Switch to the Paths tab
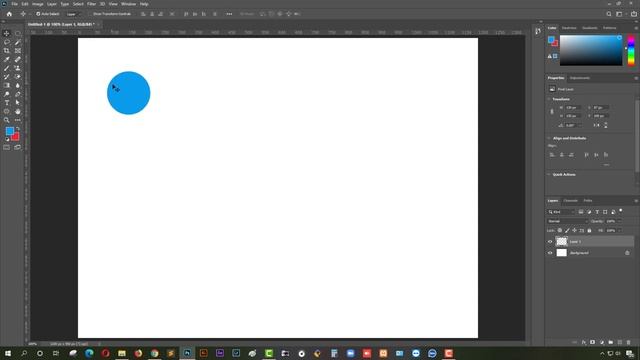The width and height of the screenshot is (640, 360). 588,201
